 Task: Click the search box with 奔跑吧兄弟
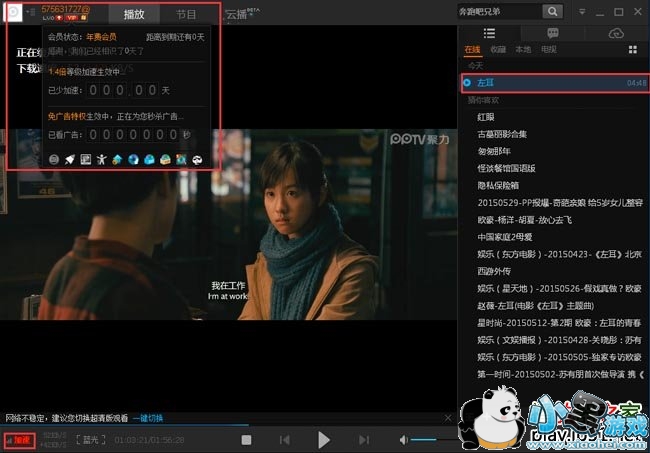[499, 12]
